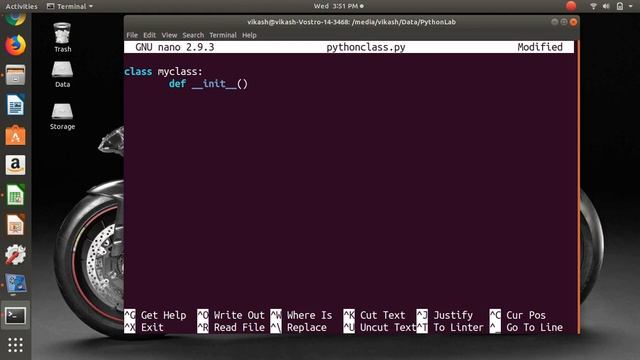Open the Amazon dock icon
Screen dimensions: 640x360
16,165
